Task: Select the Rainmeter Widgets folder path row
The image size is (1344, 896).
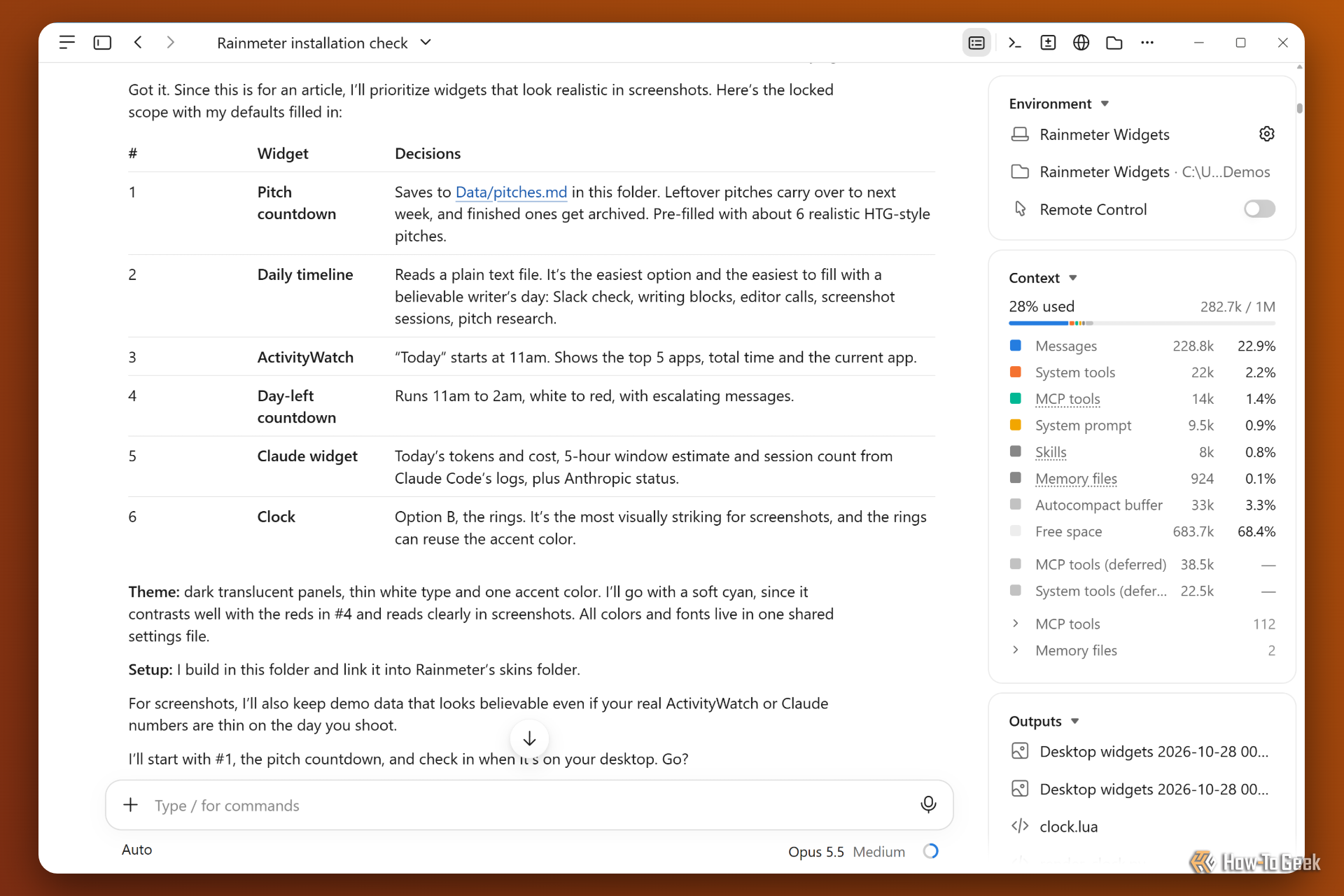Action: pyautogui.click(x=1142, y=171)
